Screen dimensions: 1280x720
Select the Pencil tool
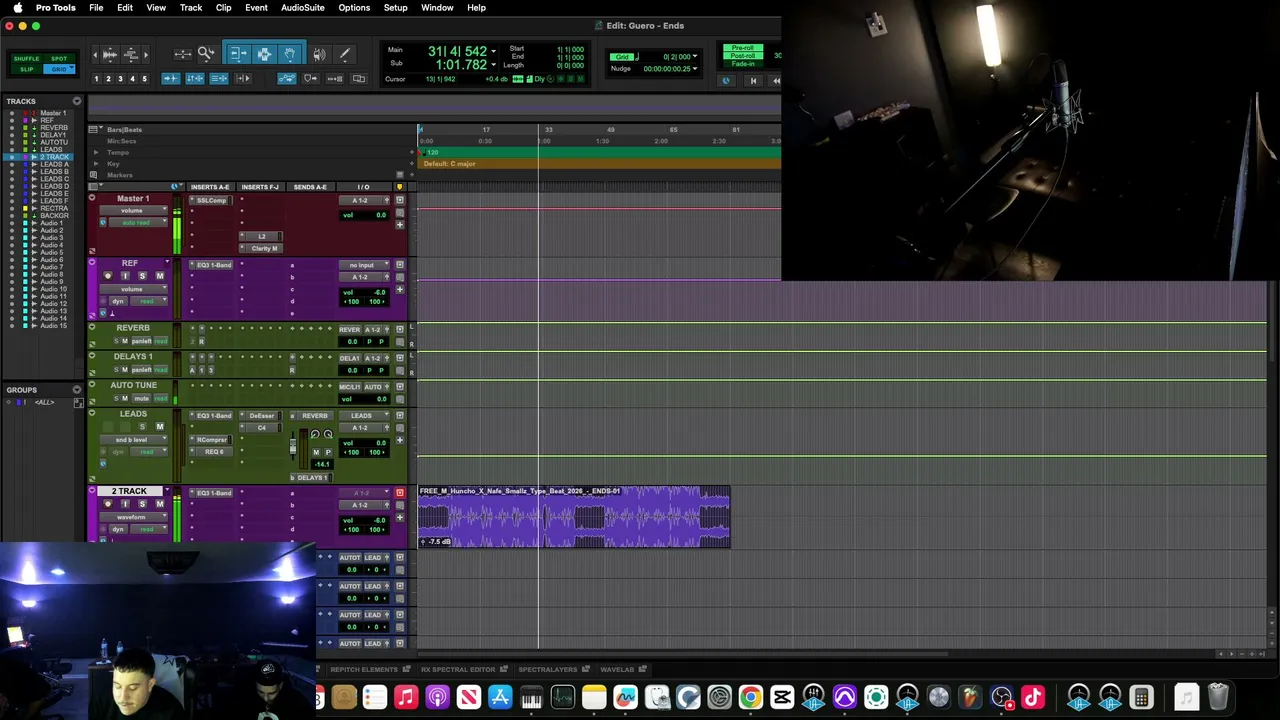(345, 54)
